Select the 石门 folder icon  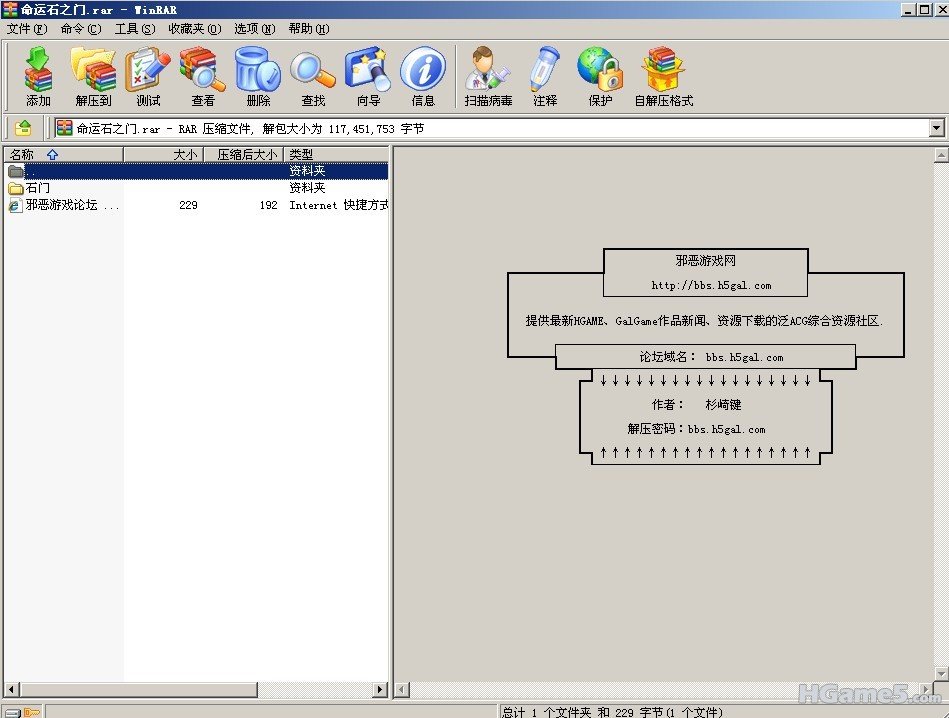[16, 188]
